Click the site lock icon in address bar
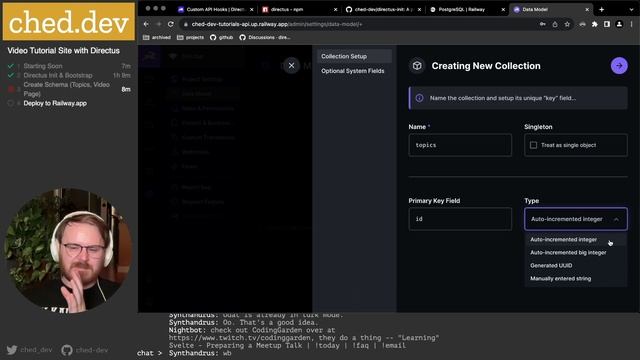Screen dimensions: 640x360 pos(186,24)
